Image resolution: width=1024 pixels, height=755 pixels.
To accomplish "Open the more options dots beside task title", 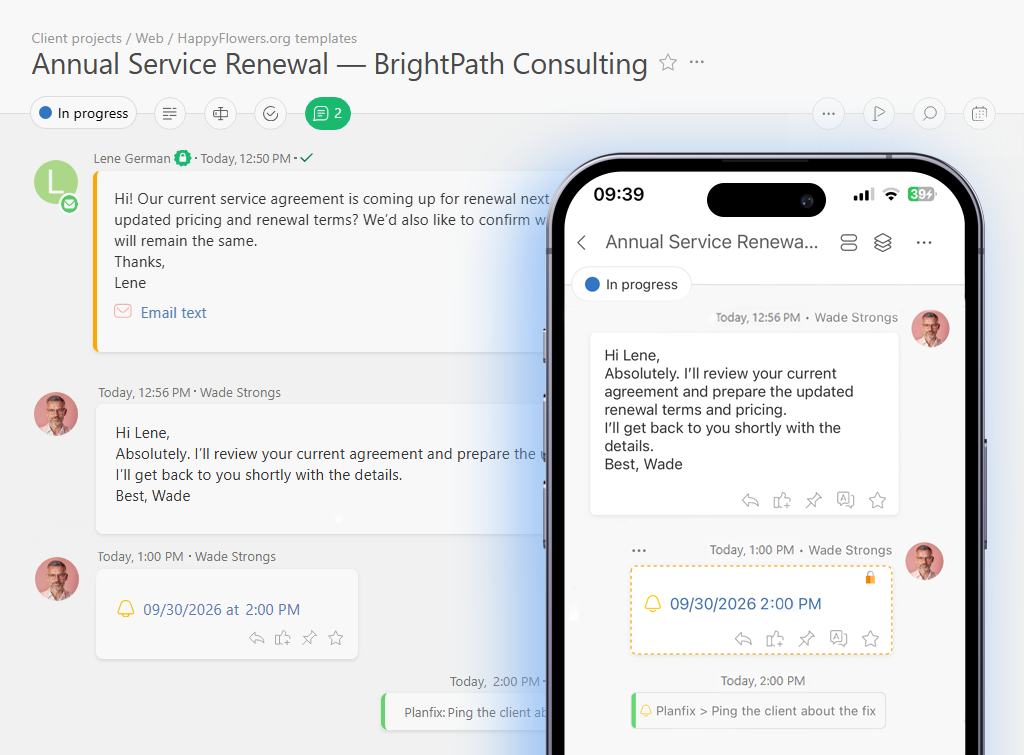I will 697,63.
